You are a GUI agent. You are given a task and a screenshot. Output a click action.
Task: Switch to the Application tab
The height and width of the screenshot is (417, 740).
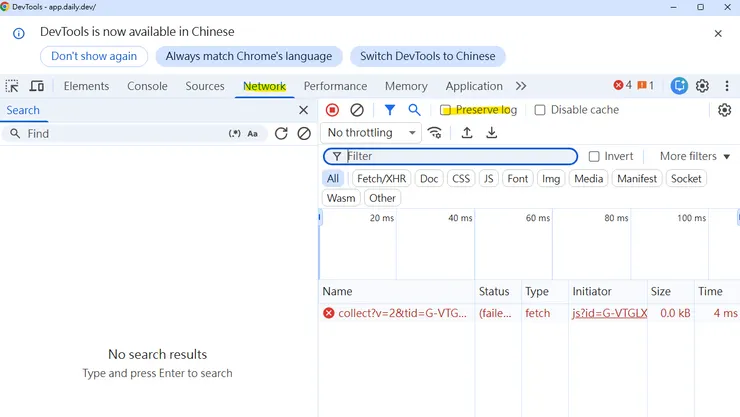tap(474, 86)
